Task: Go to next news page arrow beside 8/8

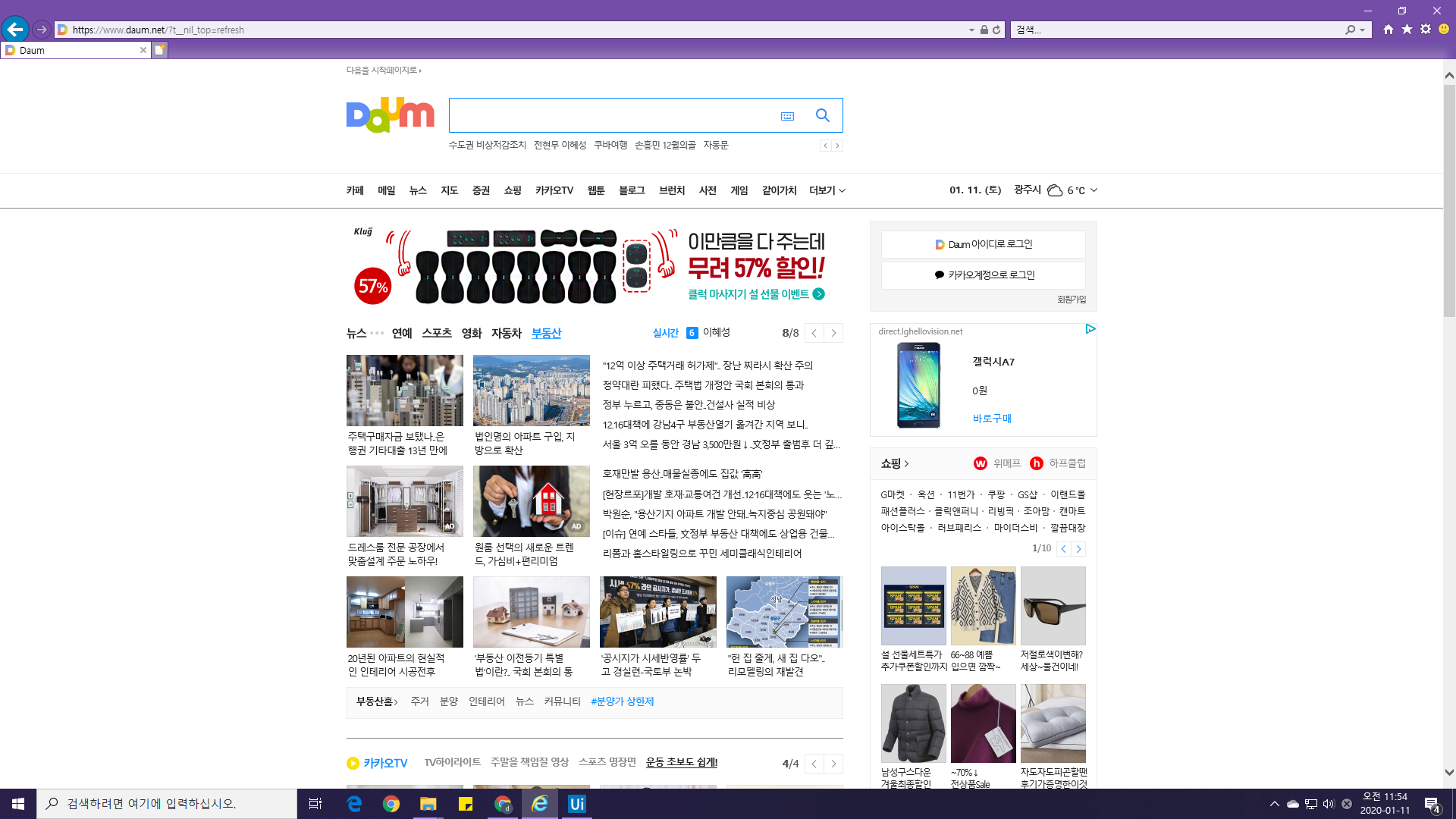Action: (833, 333)
